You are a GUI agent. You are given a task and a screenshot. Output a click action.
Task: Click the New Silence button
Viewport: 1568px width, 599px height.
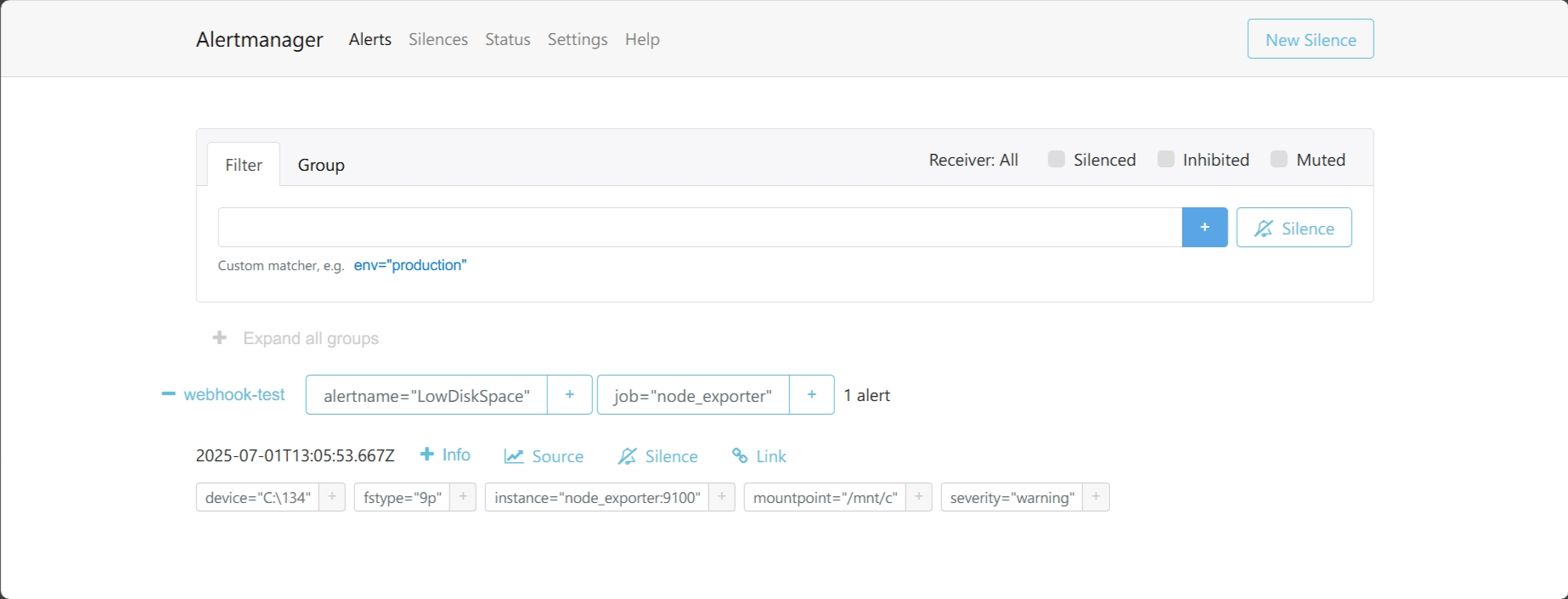(x=1311, y=39)
